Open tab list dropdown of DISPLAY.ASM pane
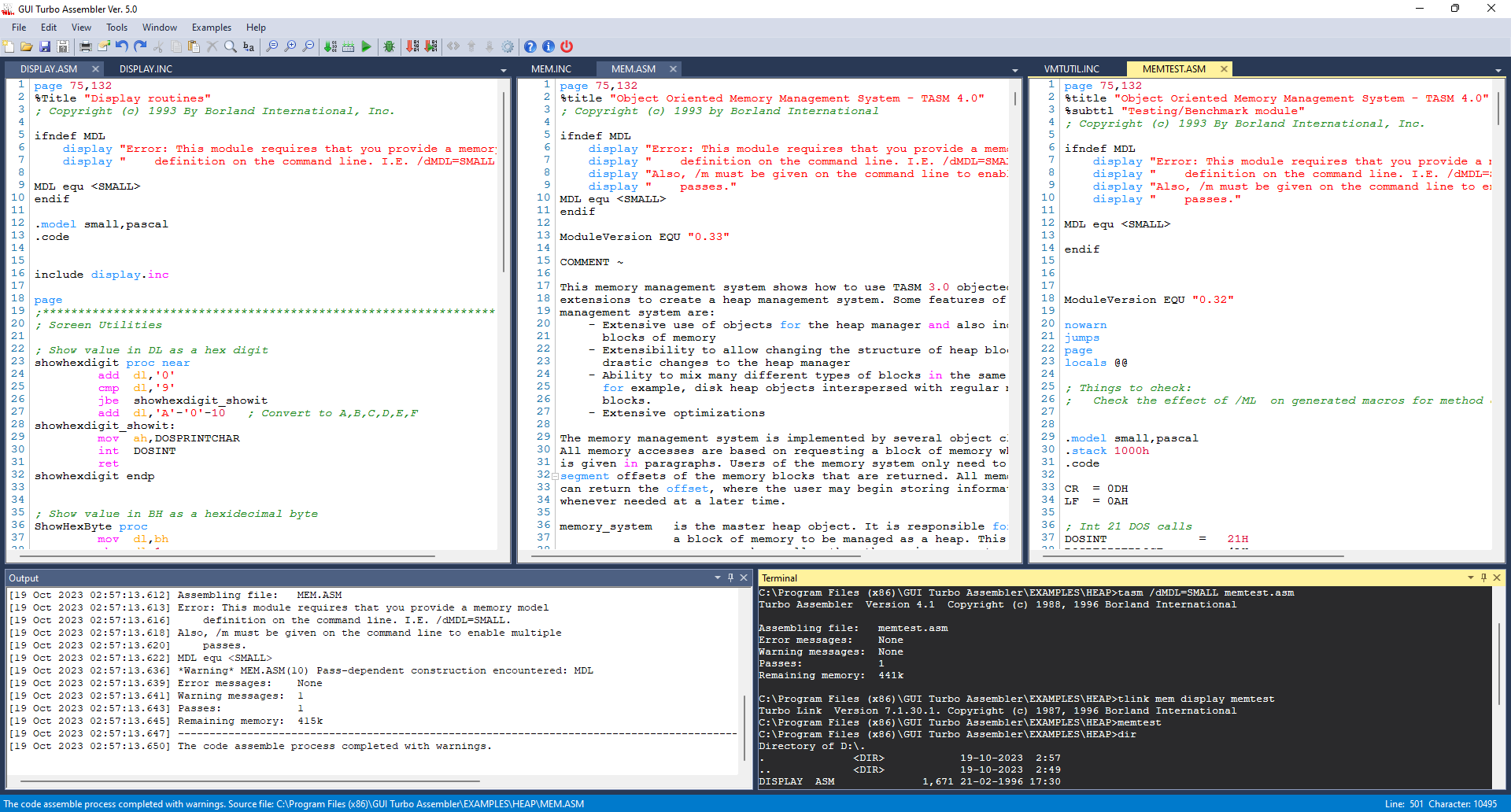The height and width of the screenshot is (812, 1511). 504,71
